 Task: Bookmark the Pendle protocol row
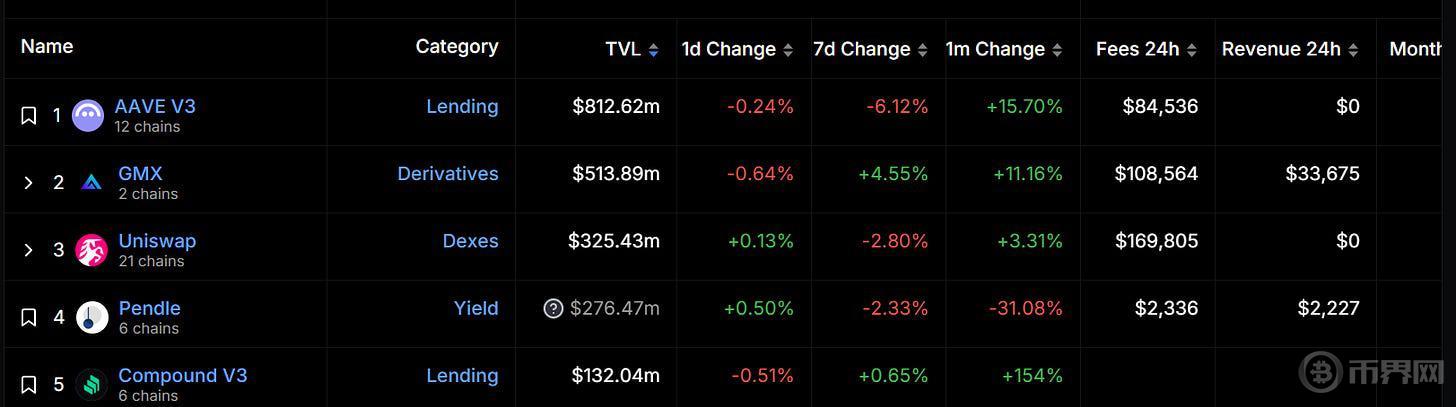click(x=29, y=317)
